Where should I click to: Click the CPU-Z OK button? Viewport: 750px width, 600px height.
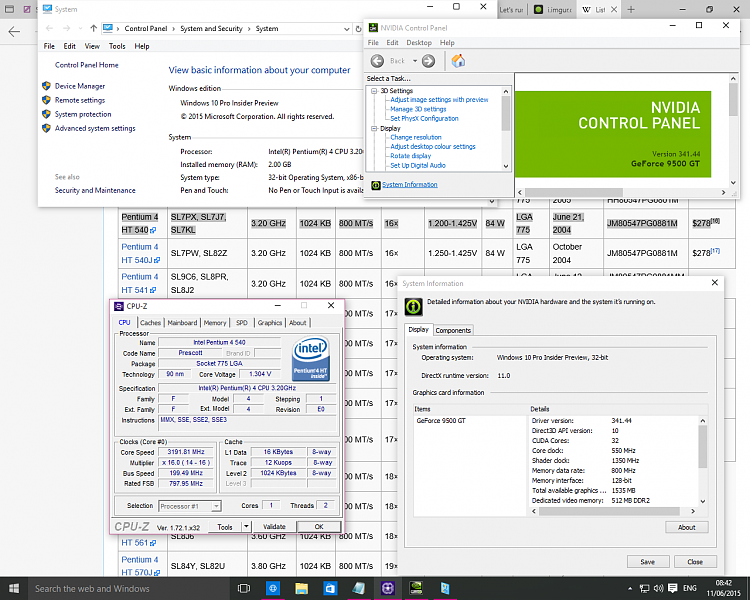click(x=319, y=527)
